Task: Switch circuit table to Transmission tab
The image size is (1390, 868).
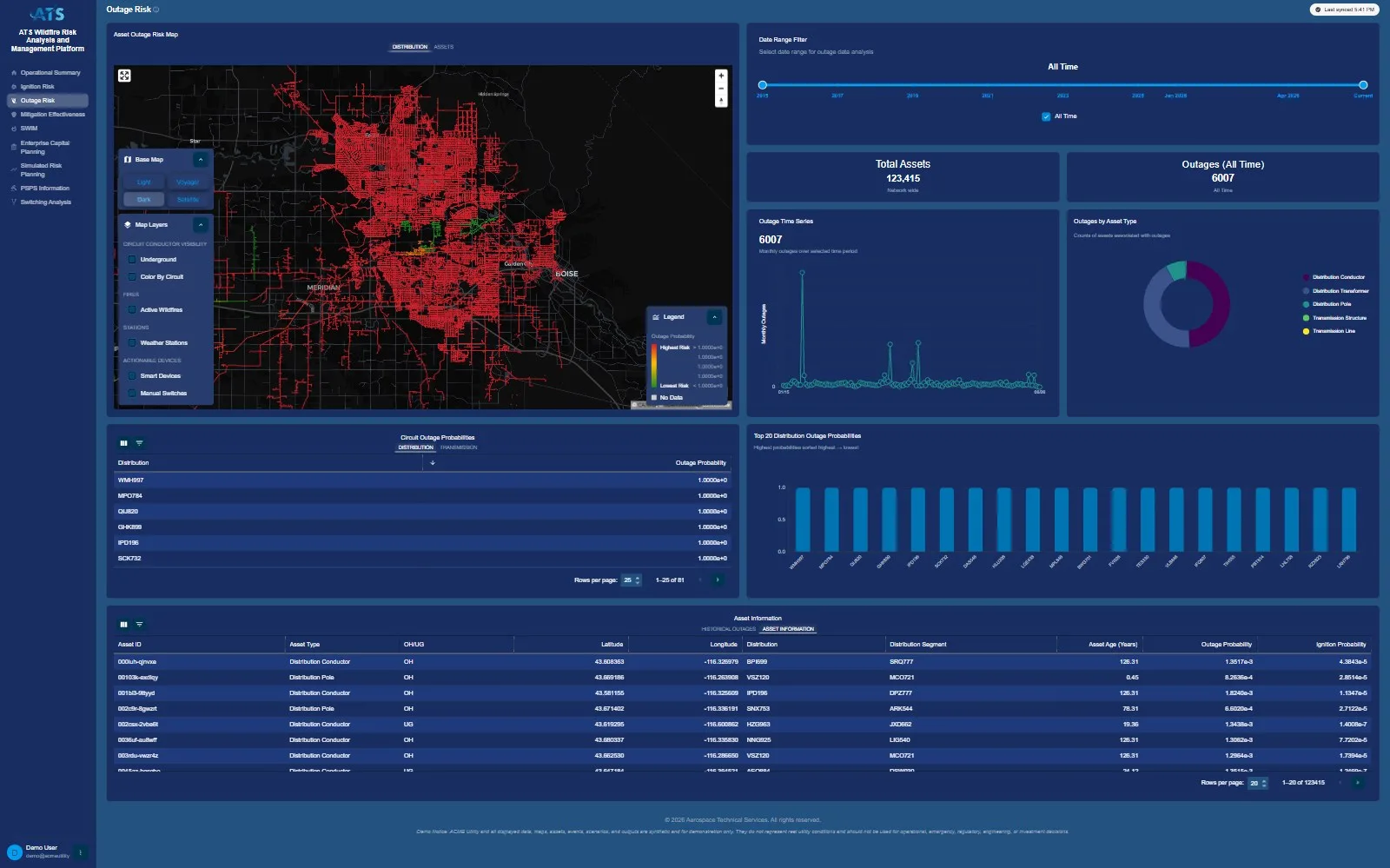Action: (459, 447)
